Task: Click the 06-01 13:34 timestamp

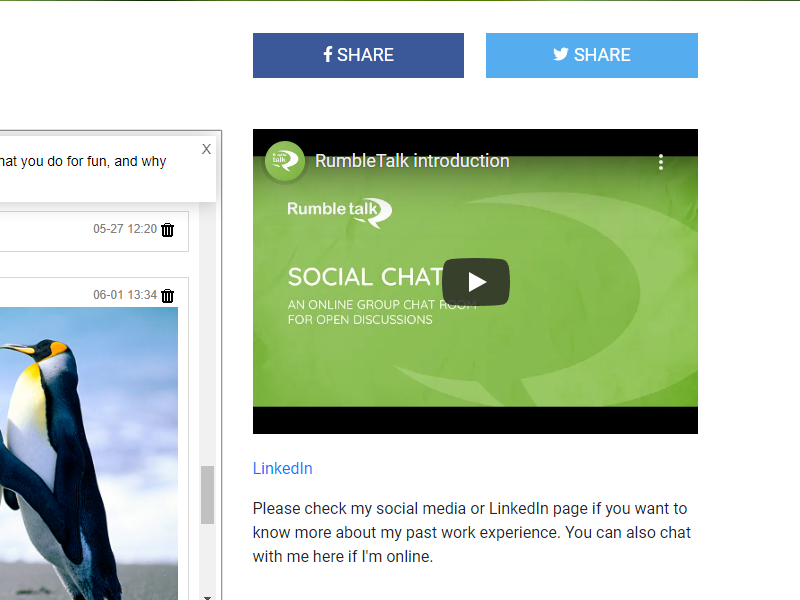Action: tap(125, 296)
